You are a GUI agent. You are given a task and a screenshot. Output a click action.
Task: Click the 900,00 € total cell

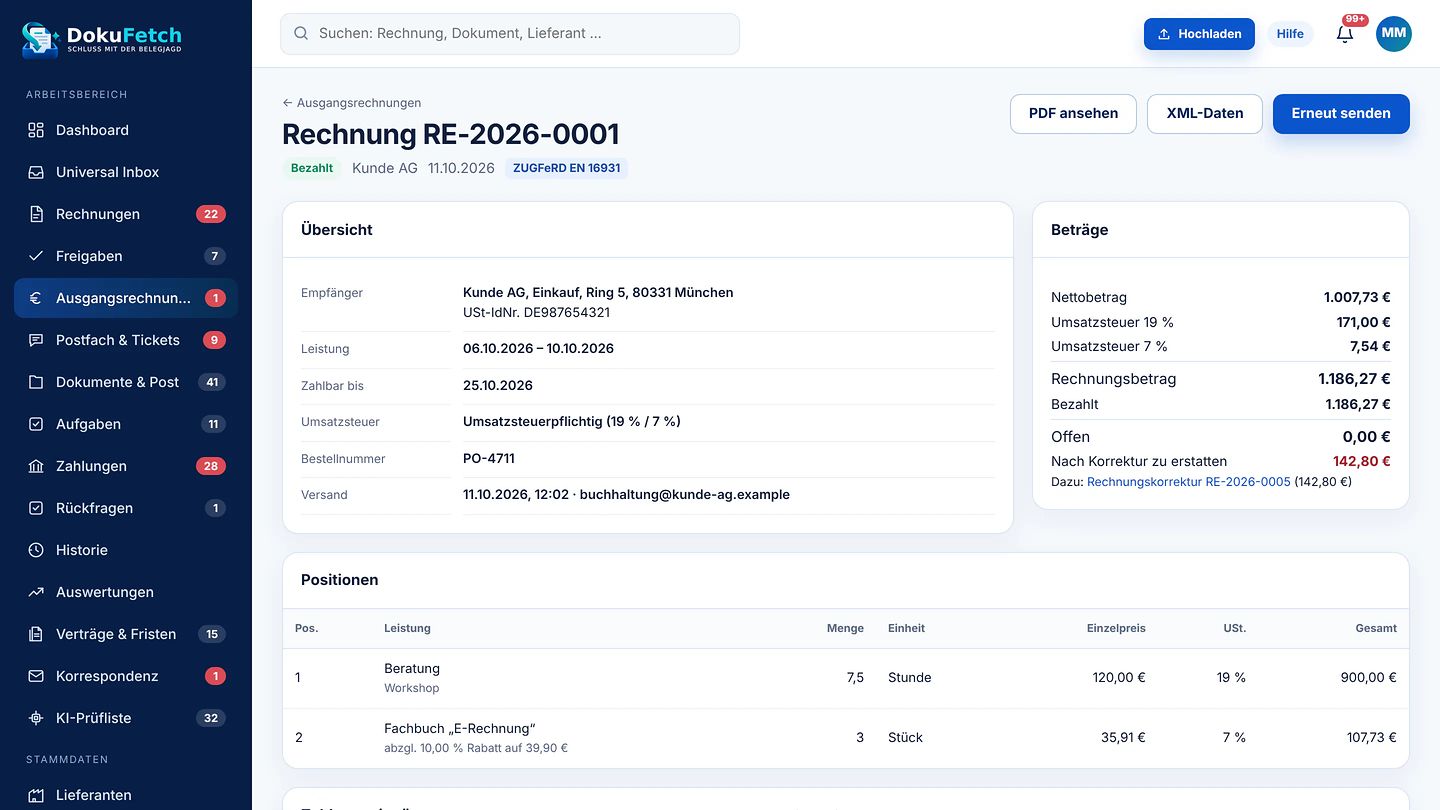click(1368, 677)
